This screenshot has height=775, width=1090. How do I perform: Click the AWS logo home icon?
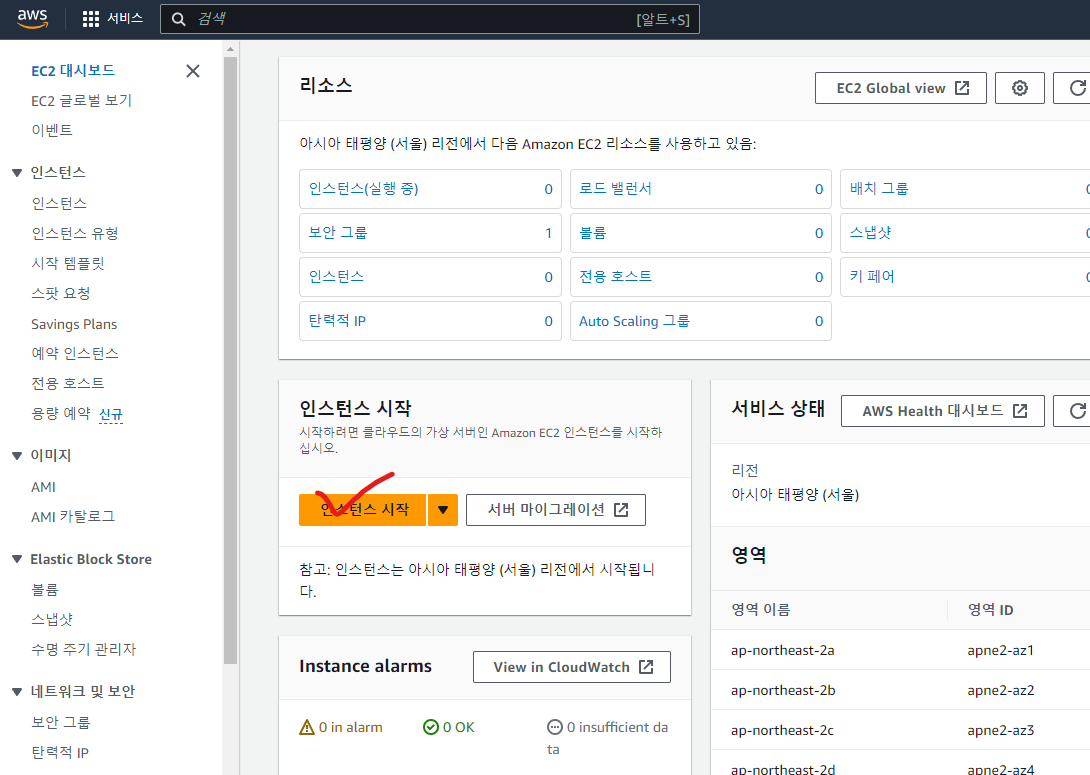pyautogui.click(x=33, y=19)
